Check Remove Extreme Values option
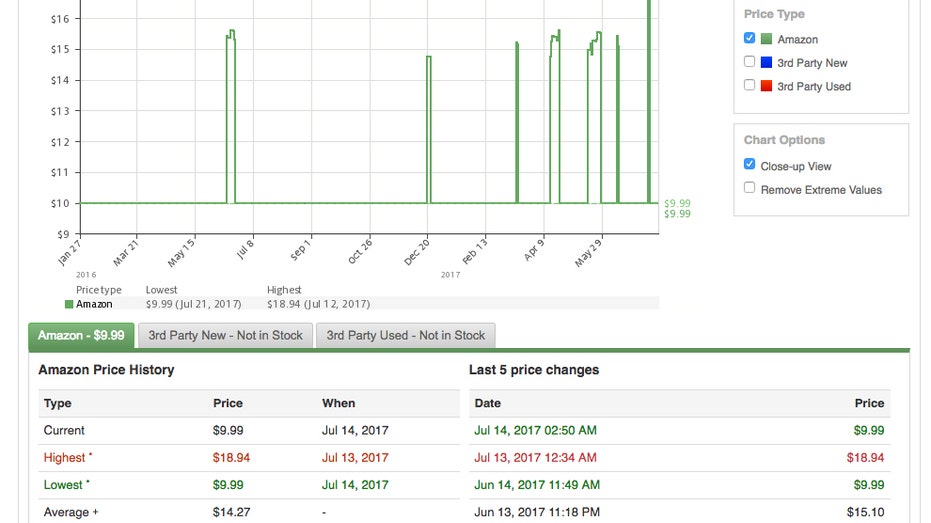This screenshot has width=931, height=523. [749, 188]
